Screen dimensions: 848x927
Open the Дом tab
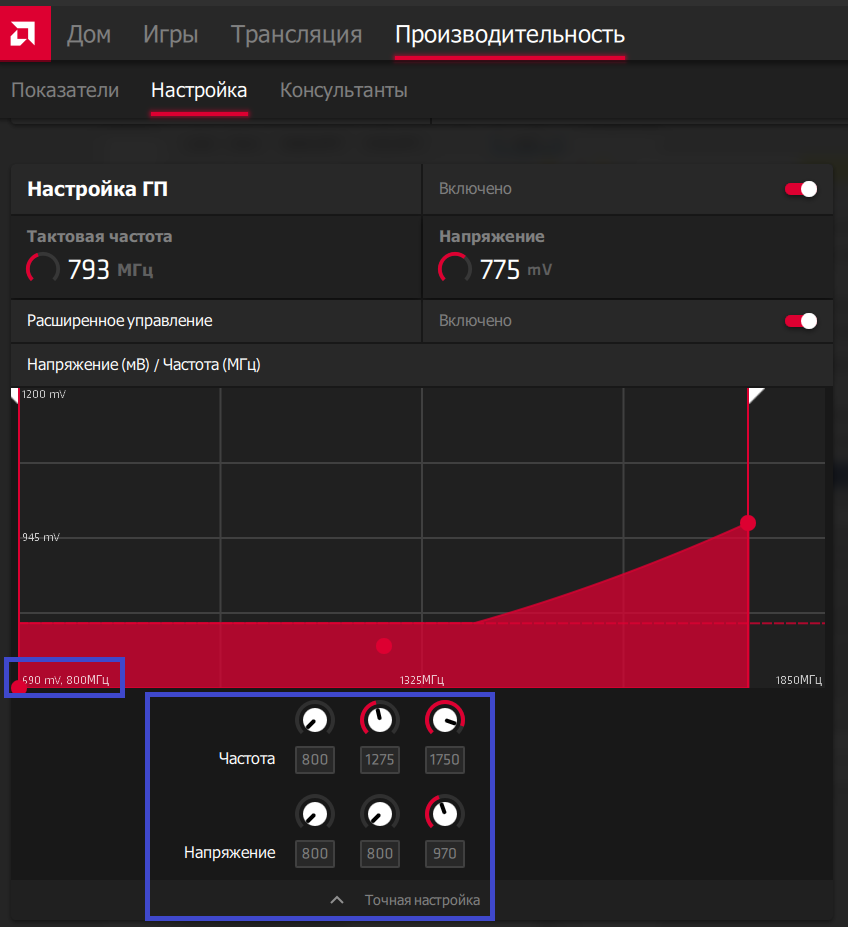click(x=89, y=34)
